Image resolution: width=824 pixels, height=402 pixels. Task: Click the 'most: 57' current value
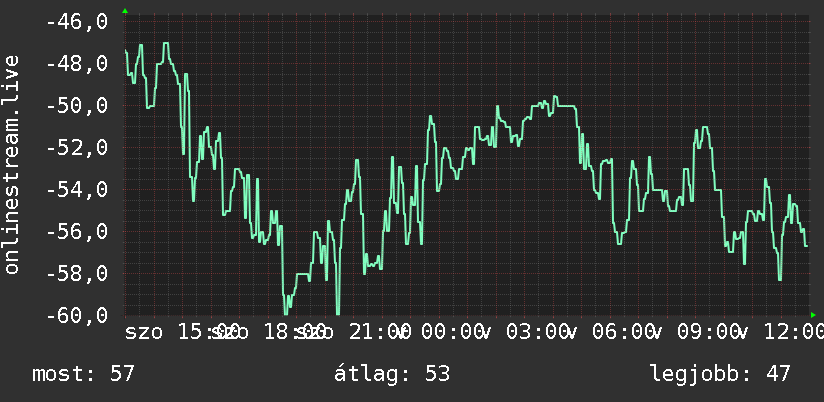pyautogui.click(x=84, y=374)
